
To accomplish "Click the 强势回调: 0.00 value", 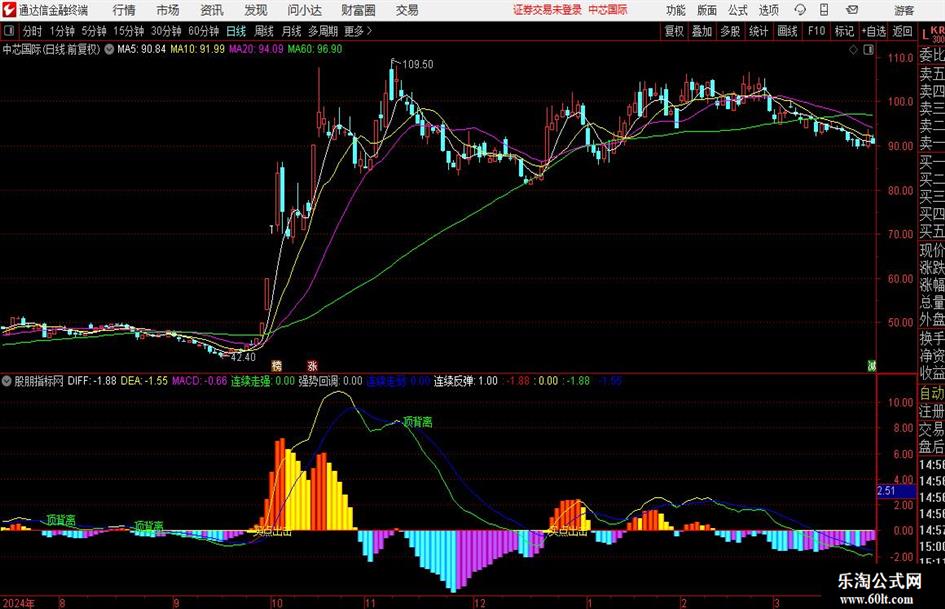I will click(x=330, y=381).
